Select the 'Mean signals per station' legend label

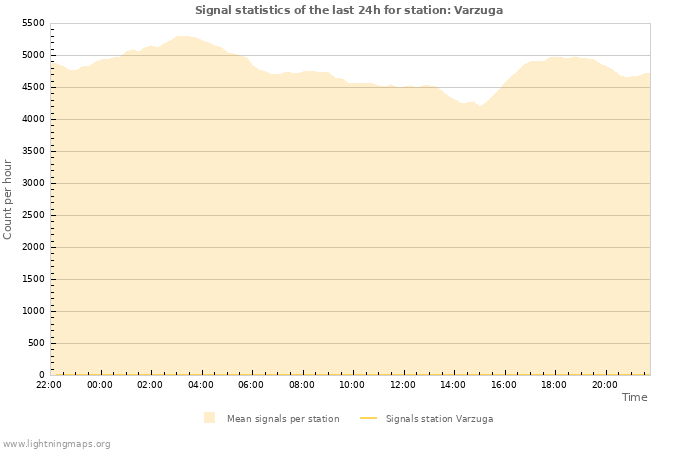283,418
